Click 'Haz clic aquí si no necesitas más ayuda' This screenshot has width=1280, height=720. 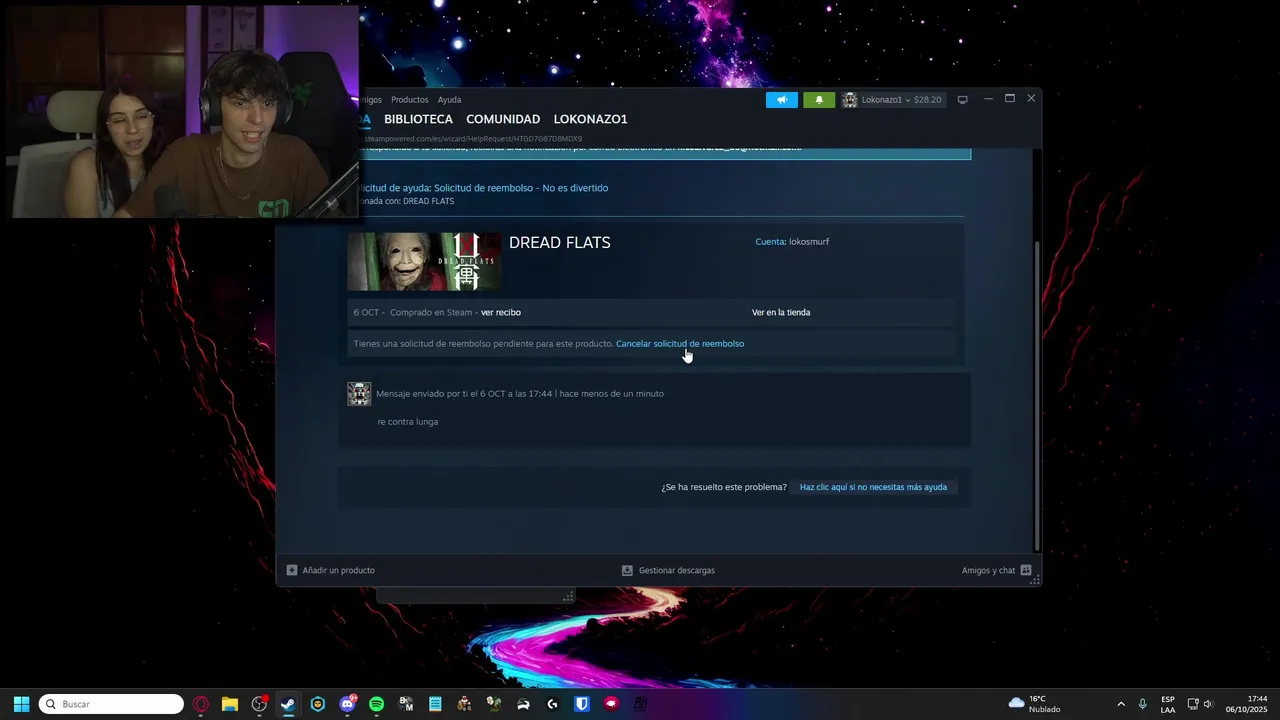tap(873, 487)
